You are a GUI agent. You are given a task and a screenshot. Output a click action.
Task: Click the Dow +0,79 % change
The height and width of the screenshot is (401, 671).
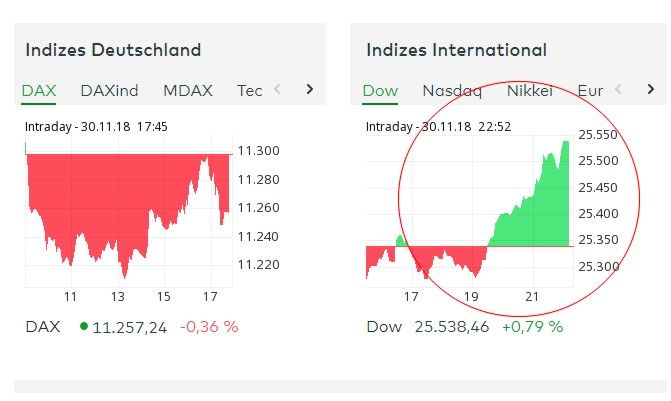pos(532,327)
